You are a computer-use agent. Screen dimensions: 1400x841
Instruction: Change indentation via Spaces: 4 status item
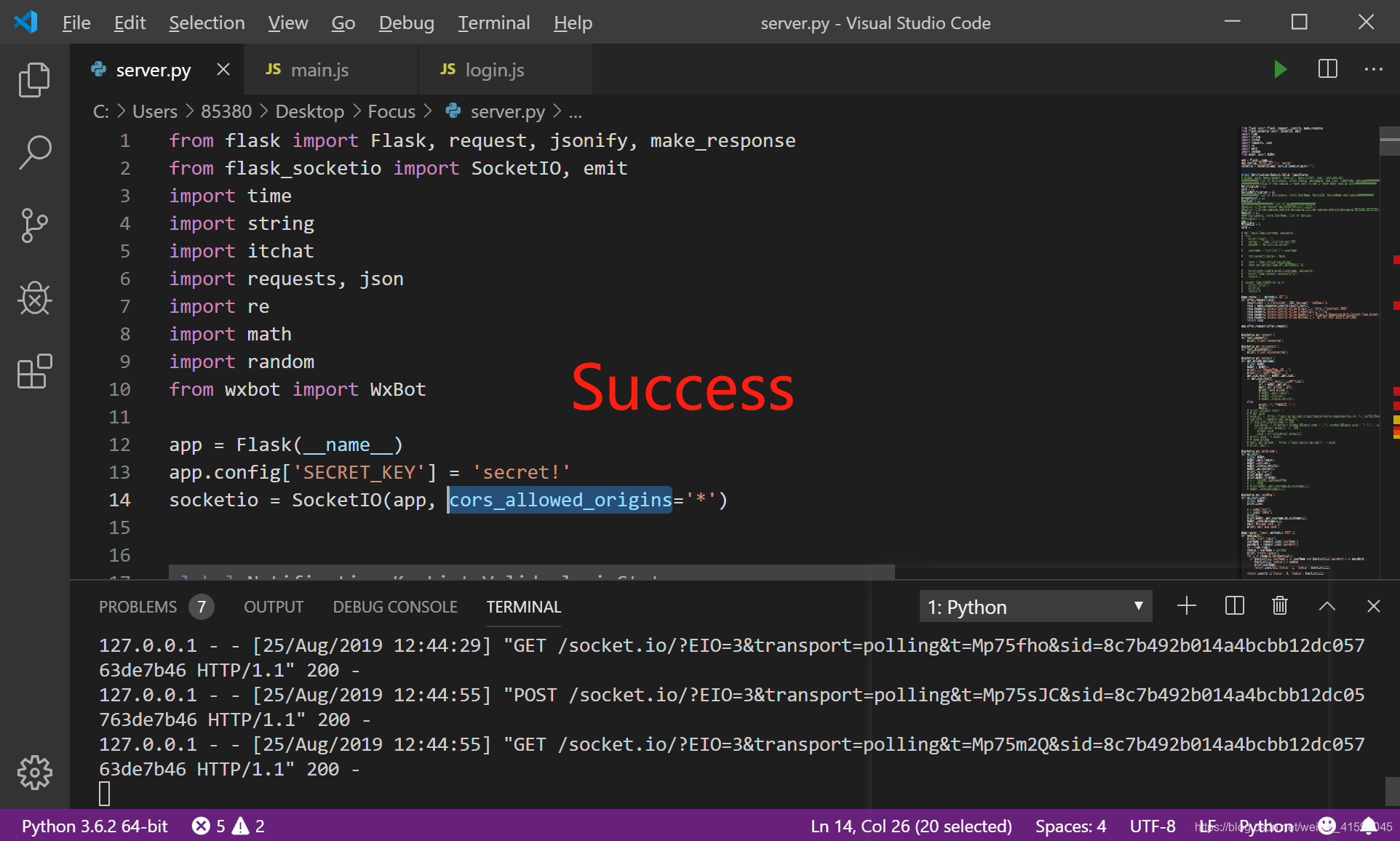coord(1070,826)
